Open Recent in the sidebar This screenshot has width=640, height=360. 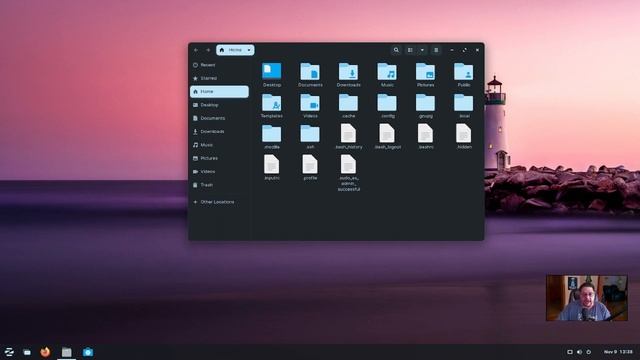(219, 65)
